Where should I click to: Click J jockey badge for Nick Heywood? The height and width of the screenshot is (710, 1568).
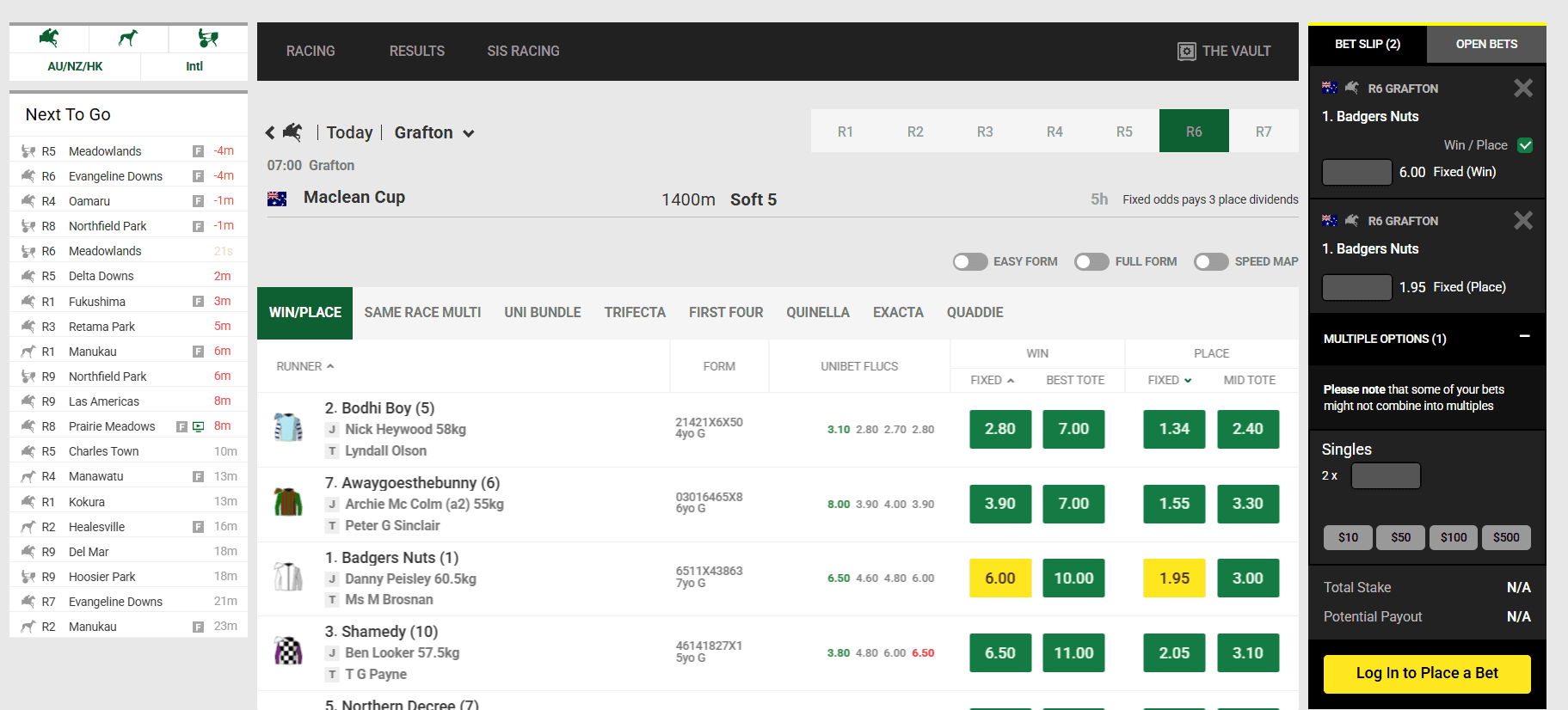tap(332, 430)
